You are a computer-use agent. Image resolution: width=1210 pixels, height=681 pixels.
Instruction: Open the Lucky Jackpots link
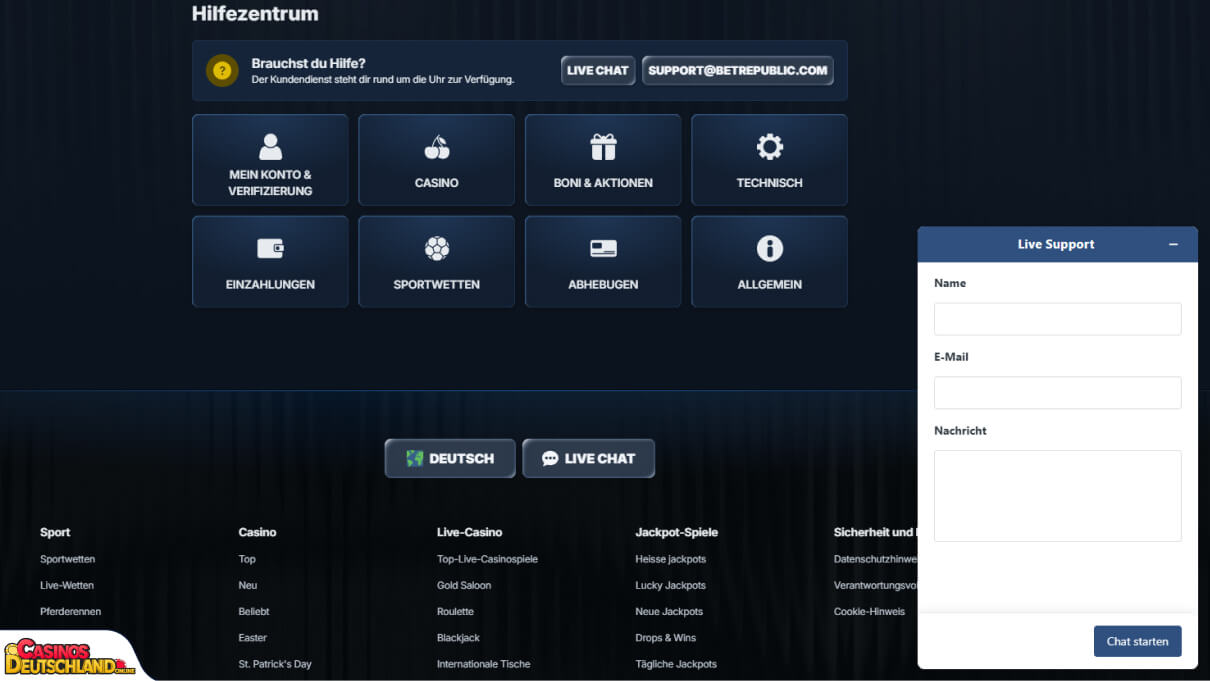coord(671,585)
